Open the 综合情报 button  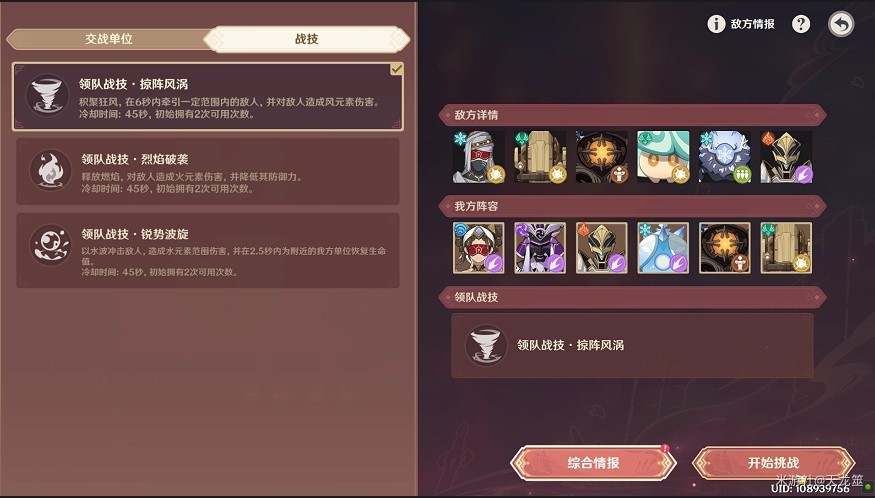pos(593,463)
